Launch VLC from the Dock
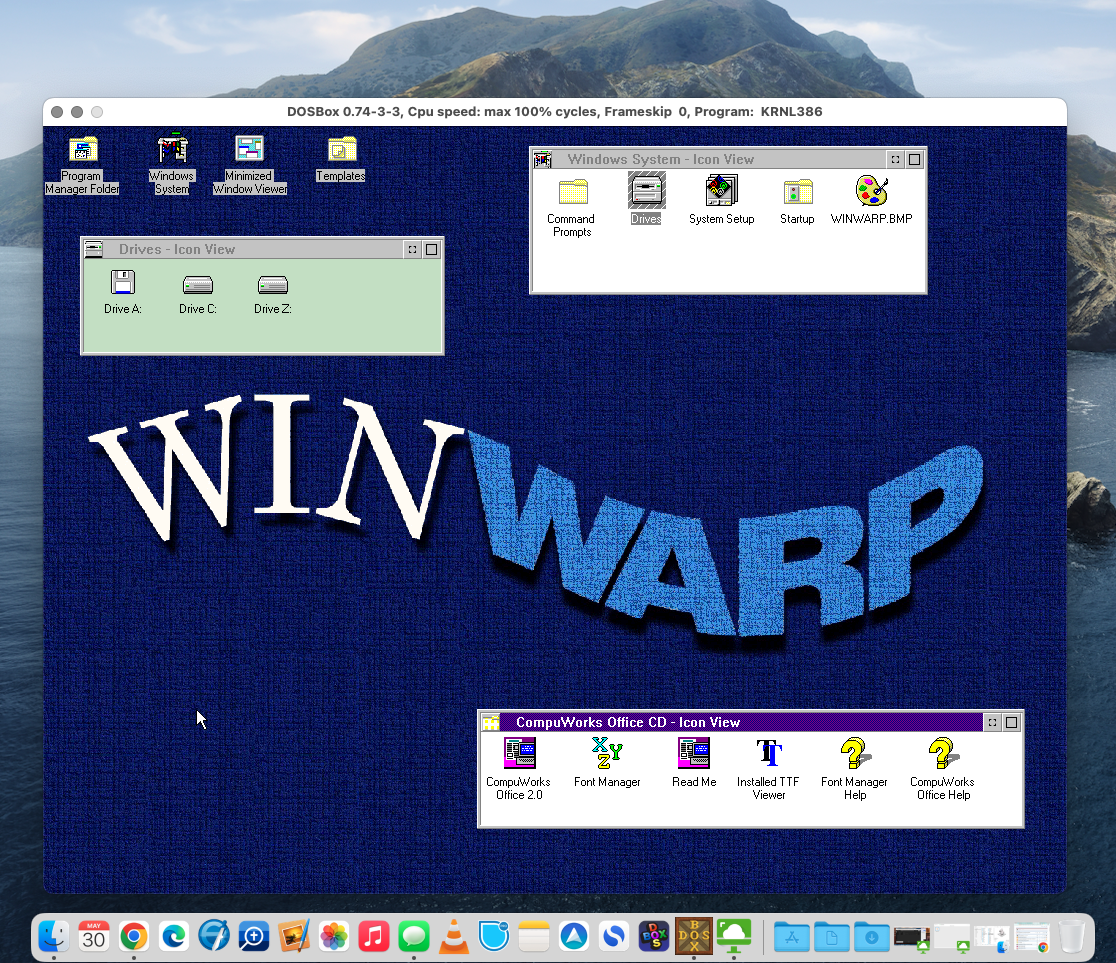 pos(453,935)
